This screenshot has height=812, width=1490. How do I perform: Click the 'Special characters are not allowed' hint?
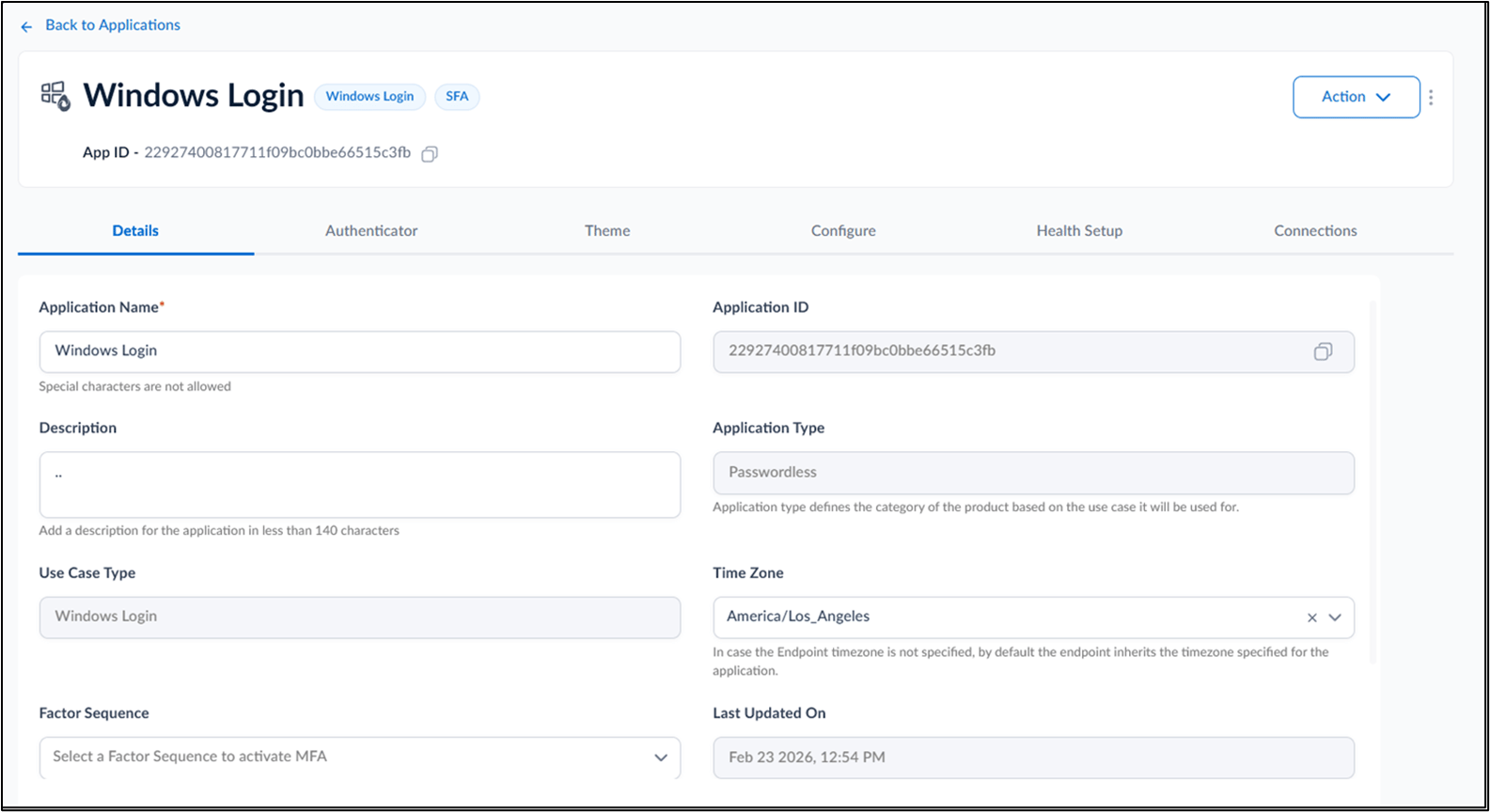(x=134, y=386)
